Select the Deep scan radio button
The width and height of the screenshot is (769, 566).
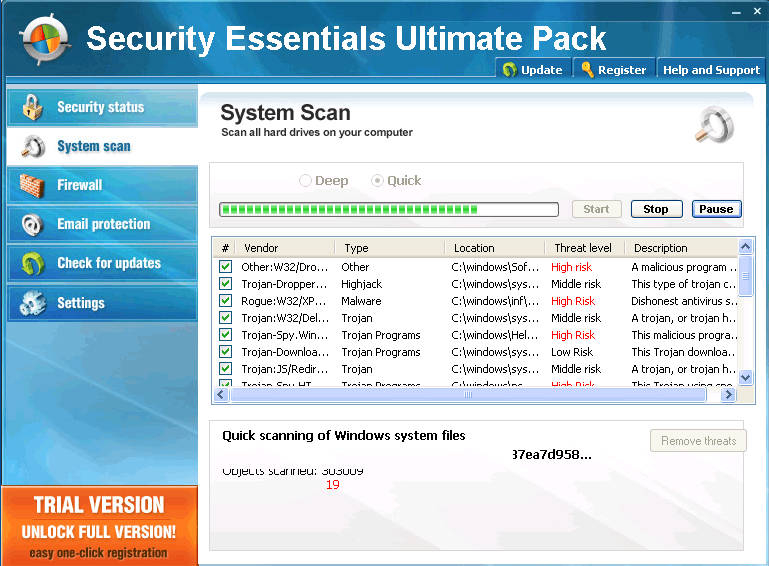tap(306, 181)
